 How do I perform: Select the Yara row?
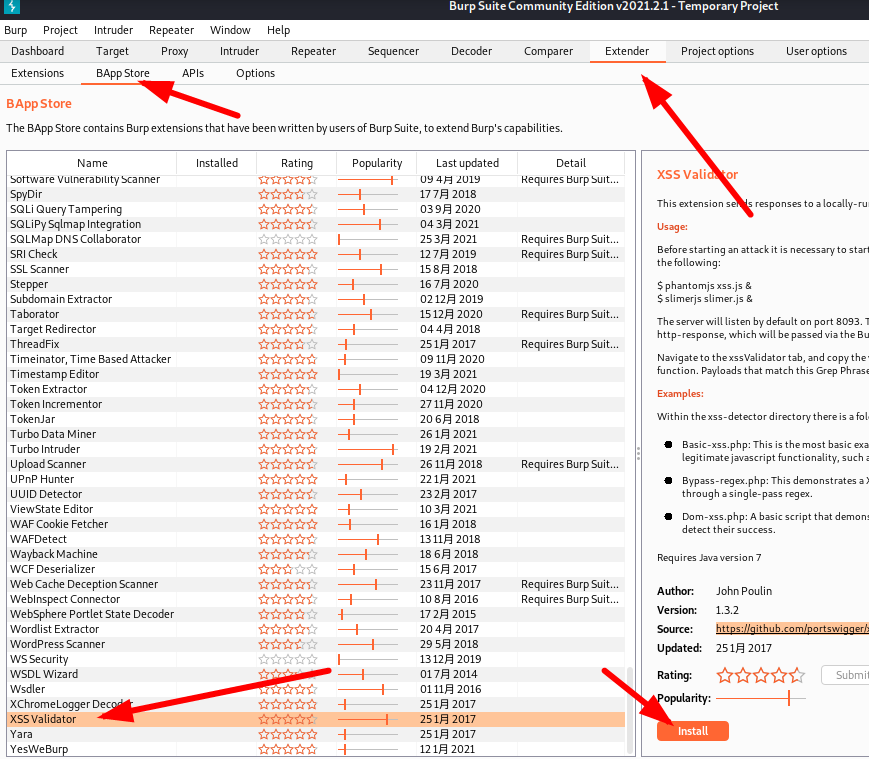(x=316, y=734)
